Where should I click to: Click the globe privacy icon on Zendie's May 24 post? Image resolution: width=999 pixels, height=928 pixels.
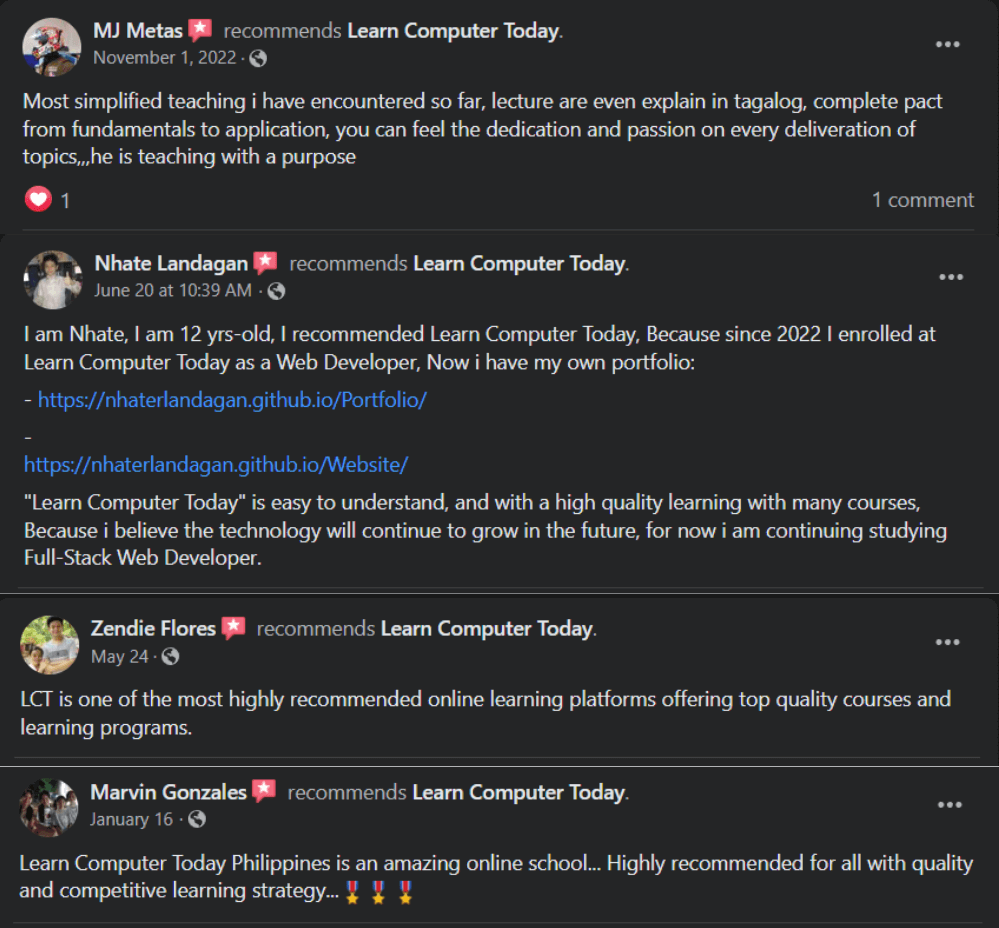171,657
